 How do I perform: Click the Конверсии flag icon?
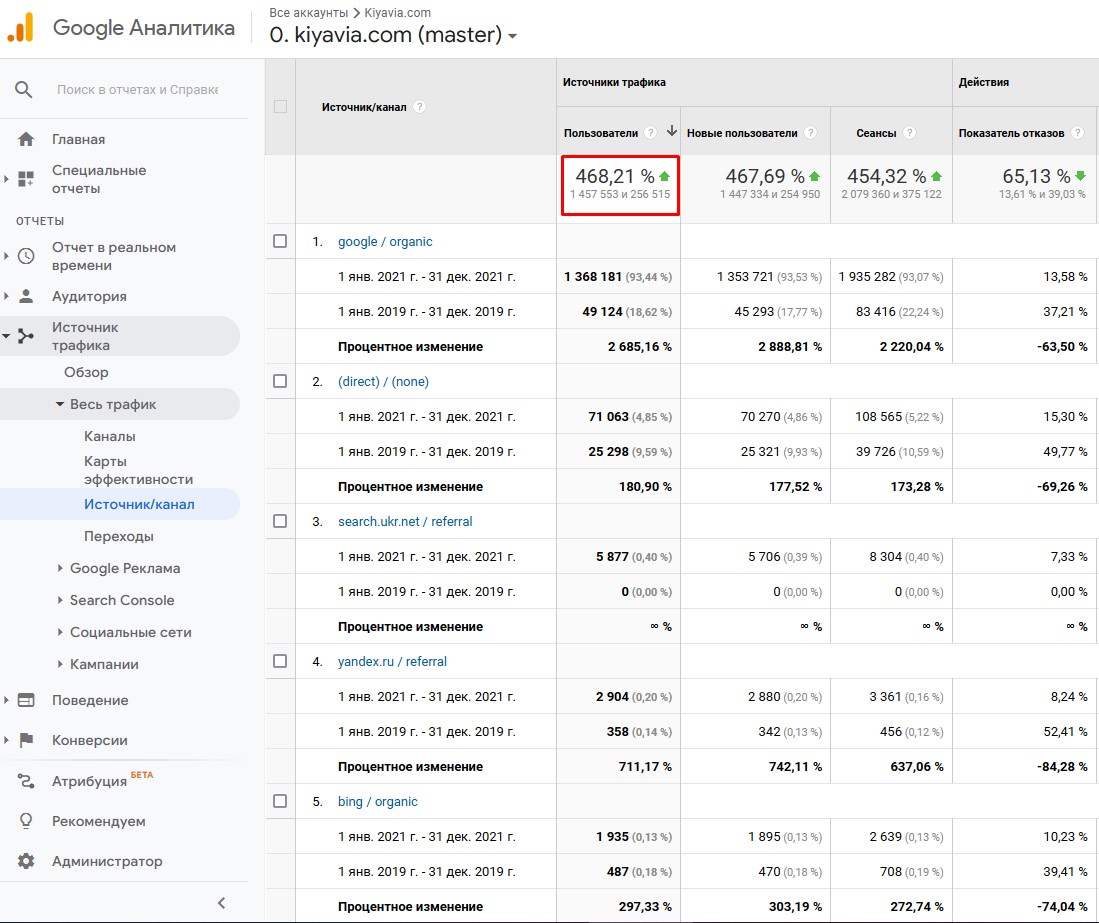tap(26, 741)
